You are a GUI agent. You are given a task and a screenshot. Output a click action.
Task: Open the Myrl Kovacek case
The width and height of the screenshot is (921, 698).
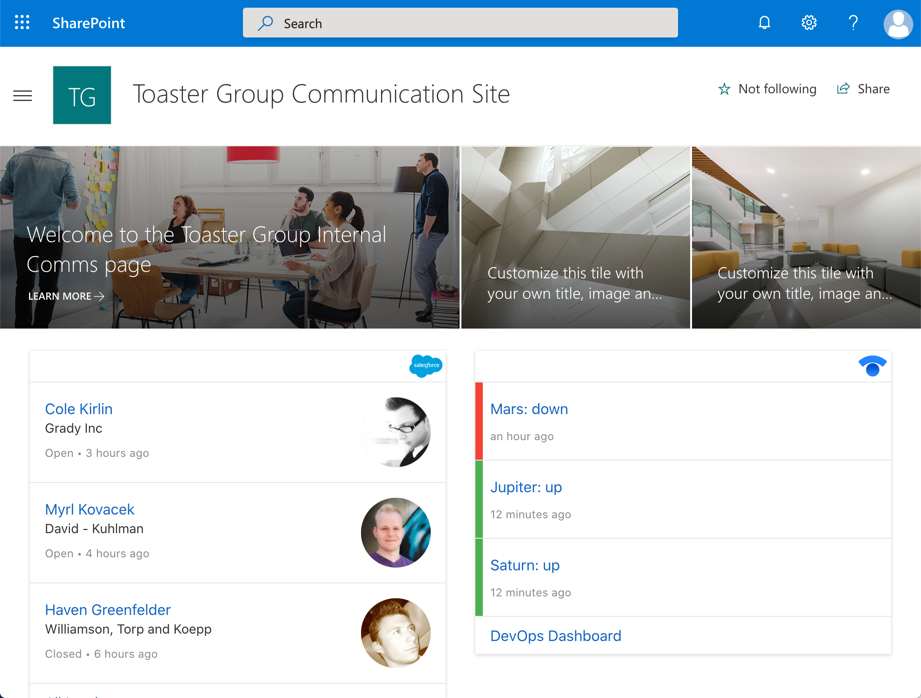[x=89, y=509]
